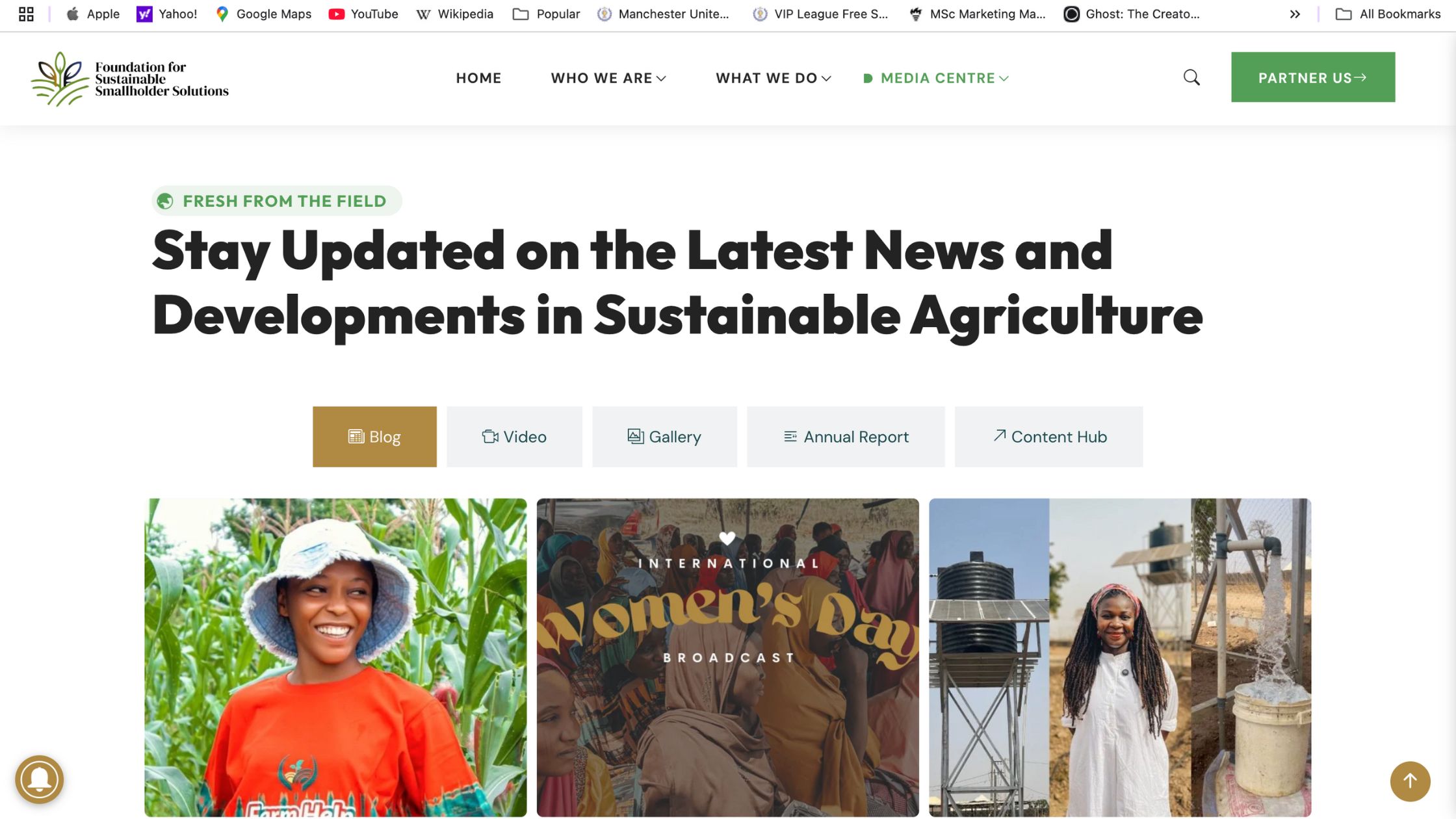Viewport: 1456px width, 819px height.
Task: Click the browser apps grid icon
Action: tap(26, 14)
